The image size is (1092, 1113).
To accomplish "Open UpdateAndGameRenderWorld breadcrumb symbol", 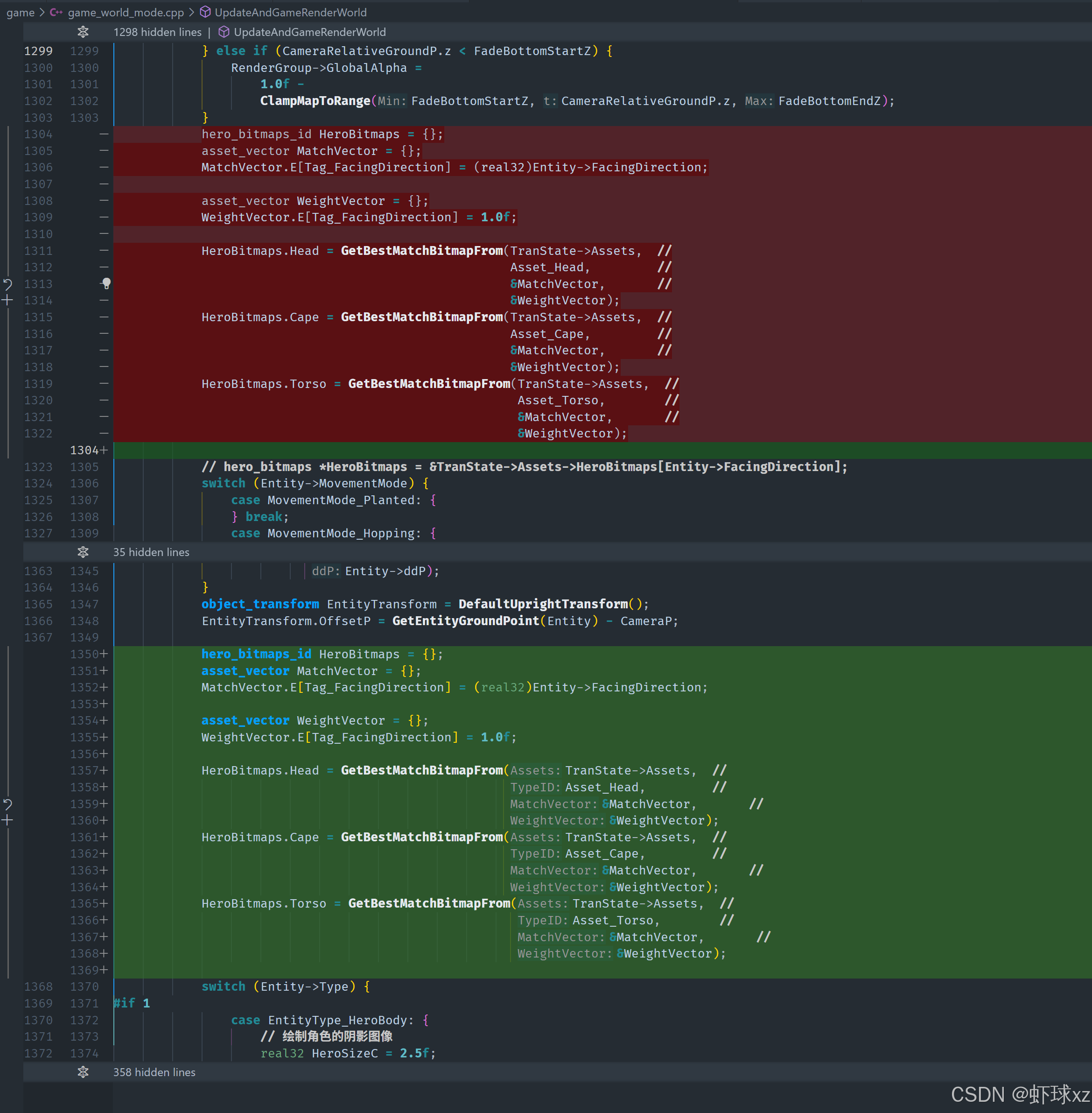I will click(x=290, y=12).
